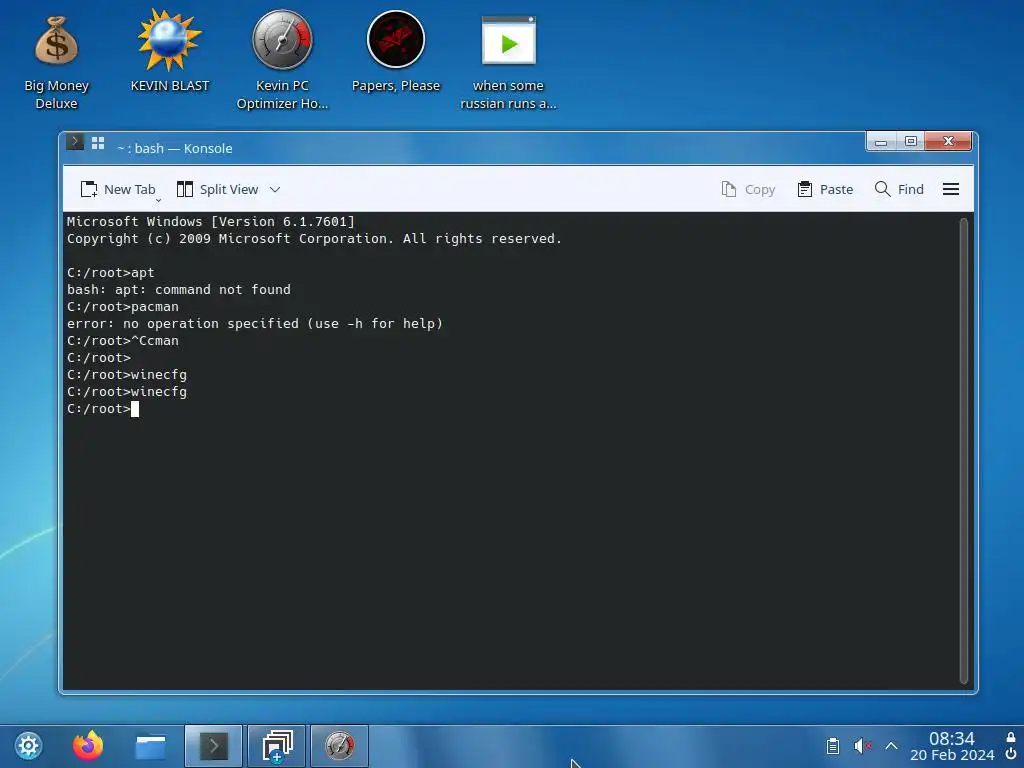This screenshot has width=1024, height=768.
Task: Click New Tab in Konsole toolbar
Action: 118,189
